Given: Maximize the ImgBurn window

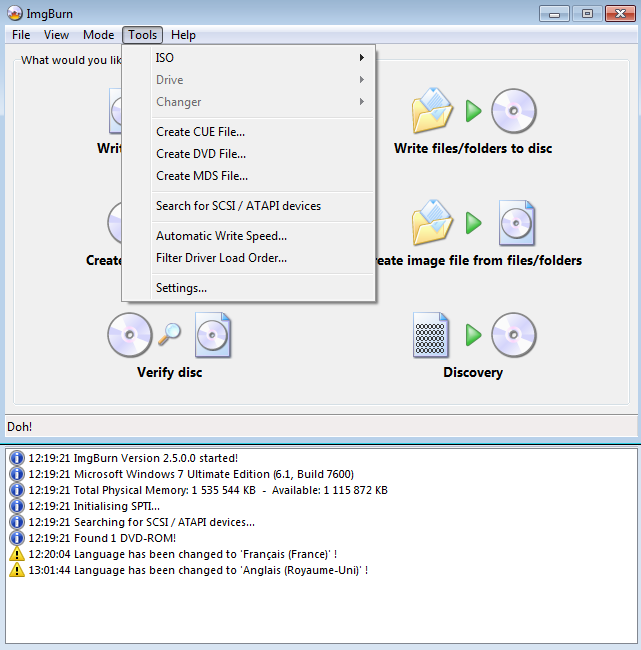Looking at the screenshot, I should 587,14.
